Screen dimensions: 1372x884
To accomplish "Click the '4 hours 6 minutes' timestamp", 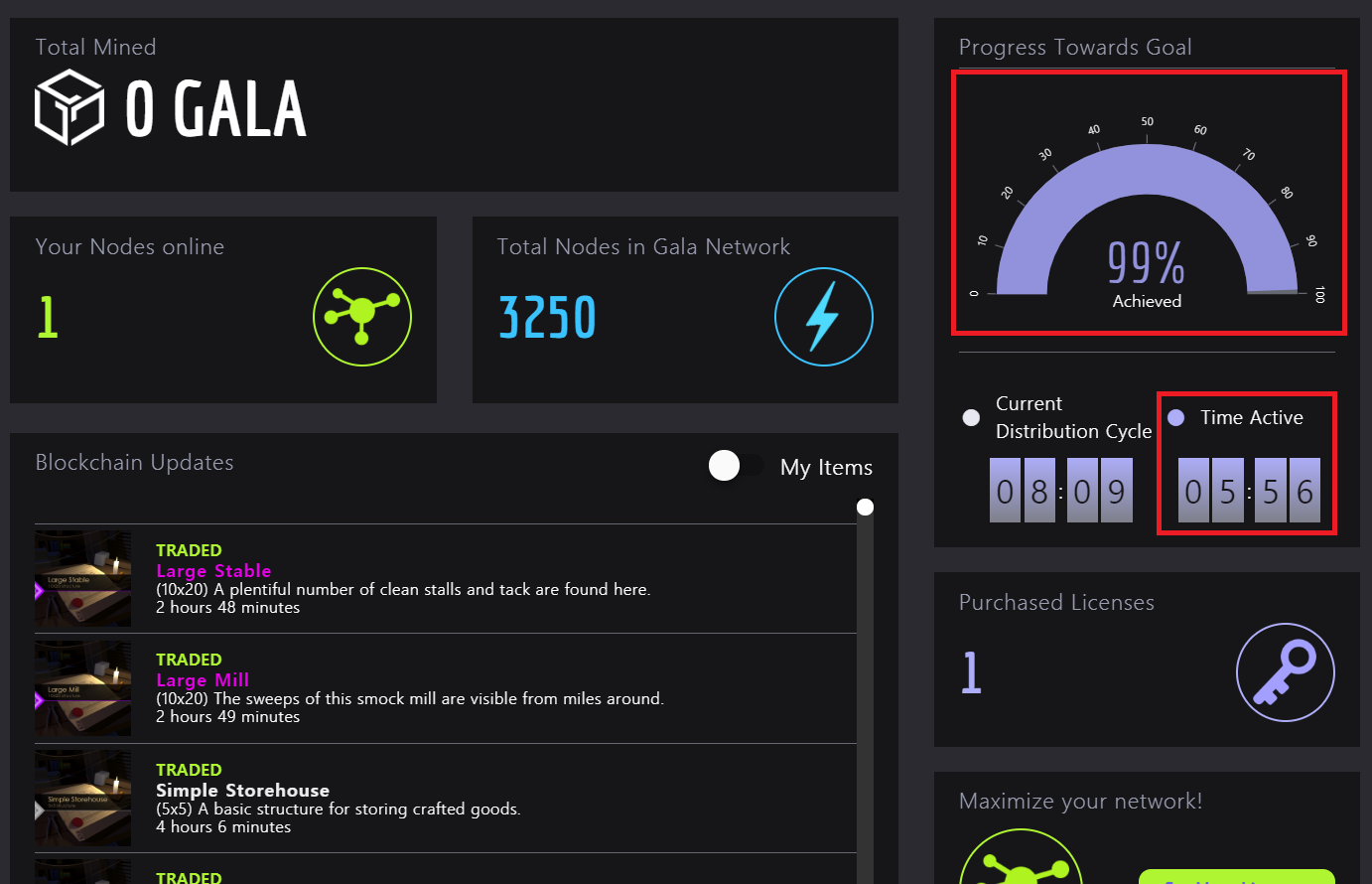I will pyautogui.click(x=223, y=827).
